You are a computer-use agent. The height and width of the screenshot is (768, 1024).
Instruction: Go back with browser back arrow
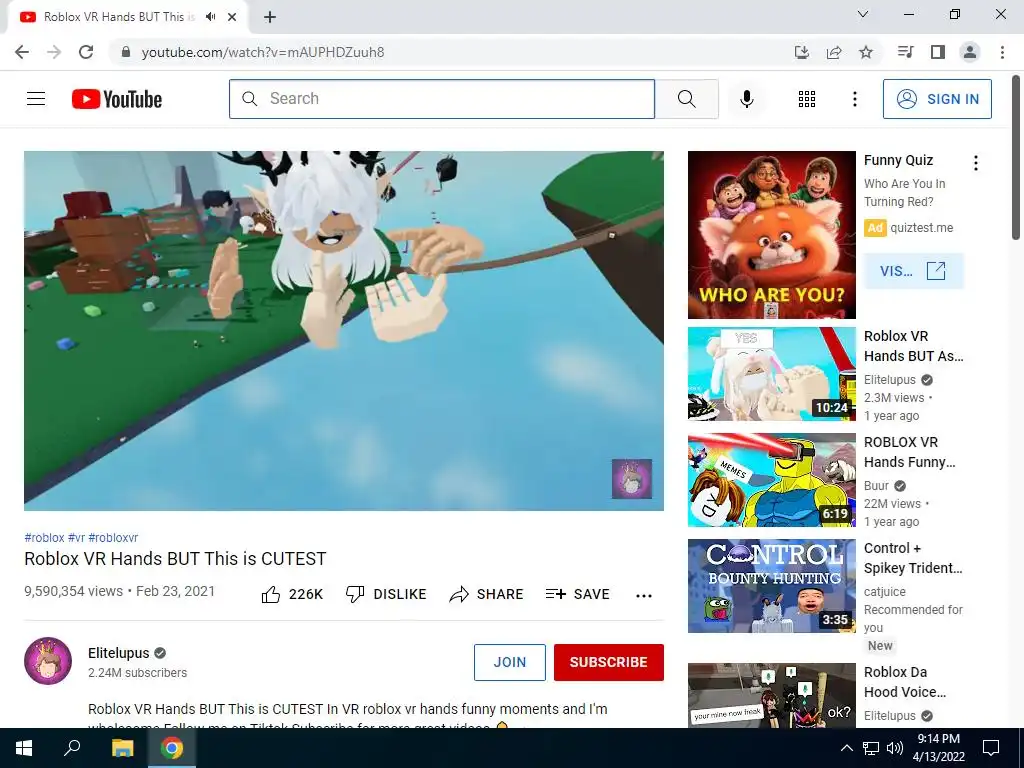(22, 52)
